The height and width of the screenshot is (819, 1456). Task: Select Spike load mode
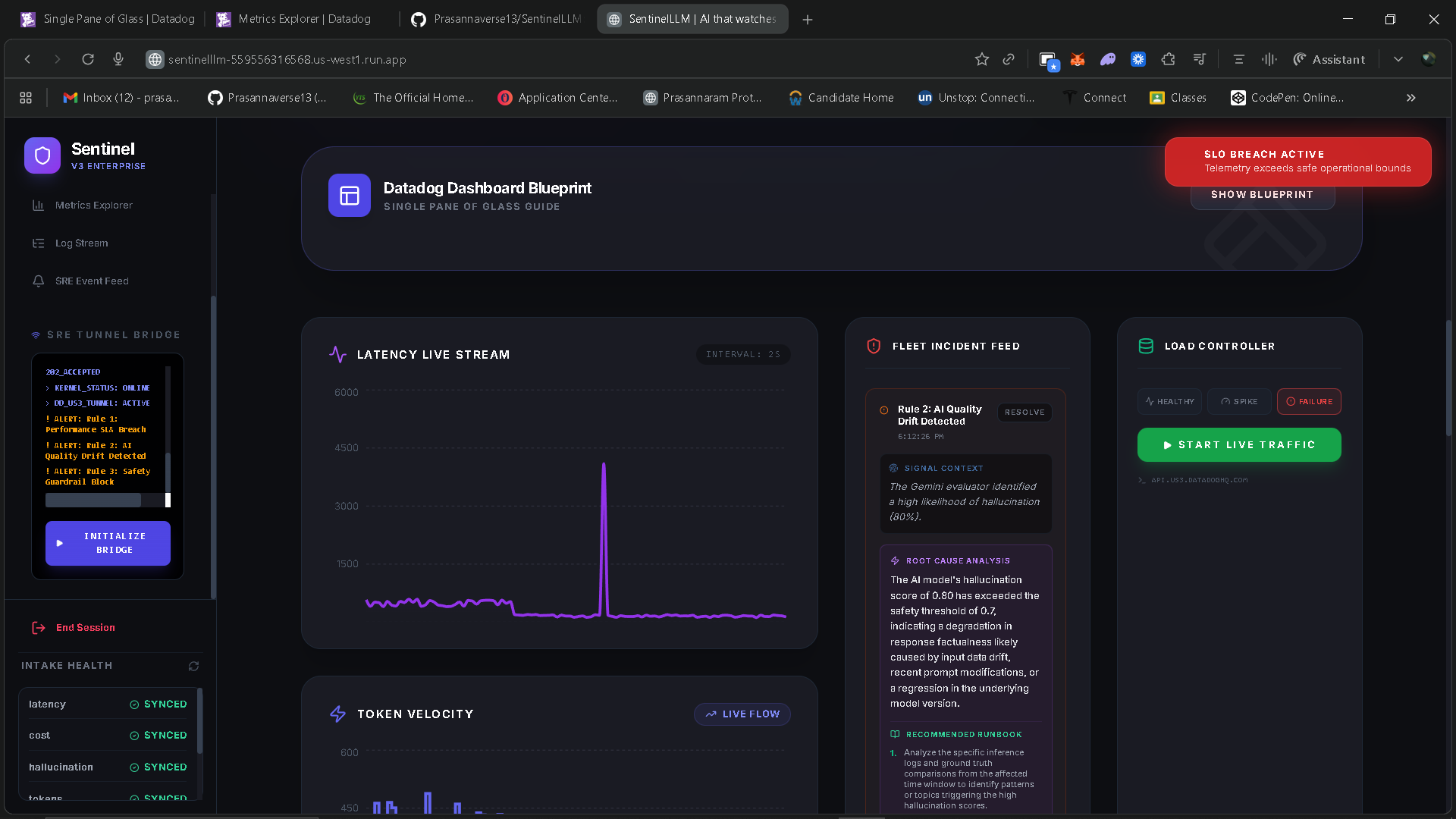1239,401
